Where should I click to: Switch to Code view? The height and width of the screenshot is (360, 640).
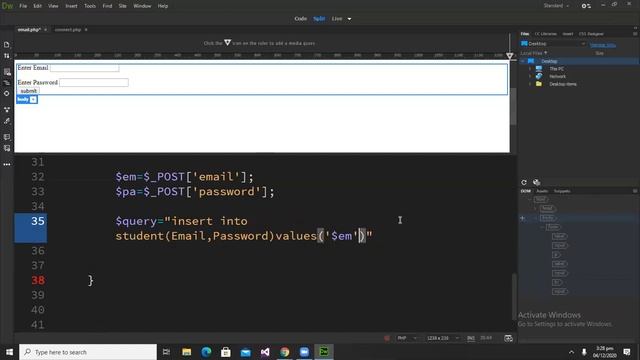[x=300, y=19]
